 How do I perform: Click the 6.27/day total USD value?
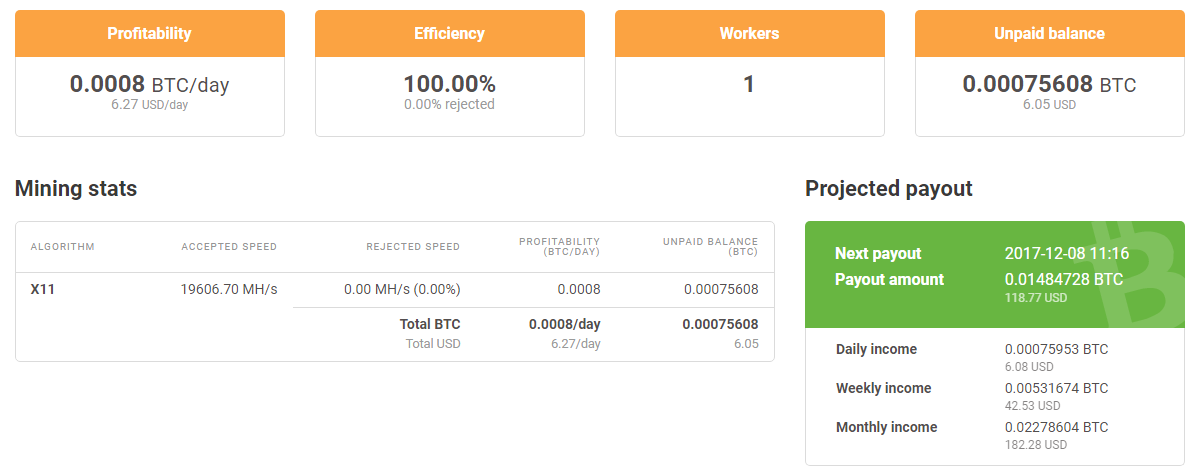576,343
